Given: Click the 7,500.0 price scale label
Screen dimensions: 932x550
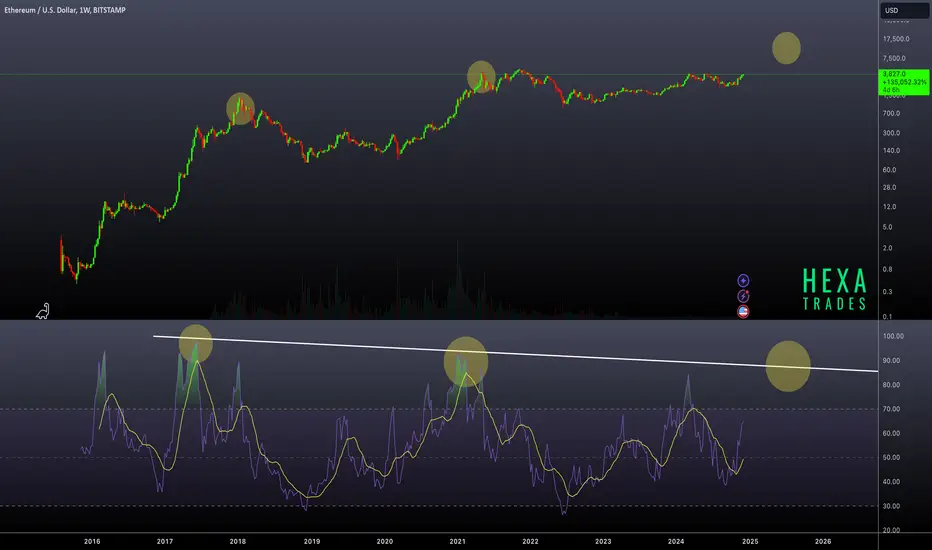Looking at the screenshot, I should pos(894,58).
